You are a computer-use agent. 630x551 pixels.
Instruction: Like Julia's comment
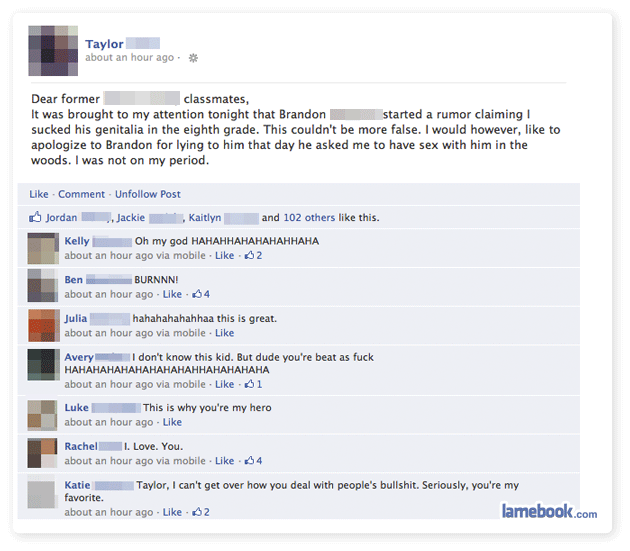tap(224, 333)
